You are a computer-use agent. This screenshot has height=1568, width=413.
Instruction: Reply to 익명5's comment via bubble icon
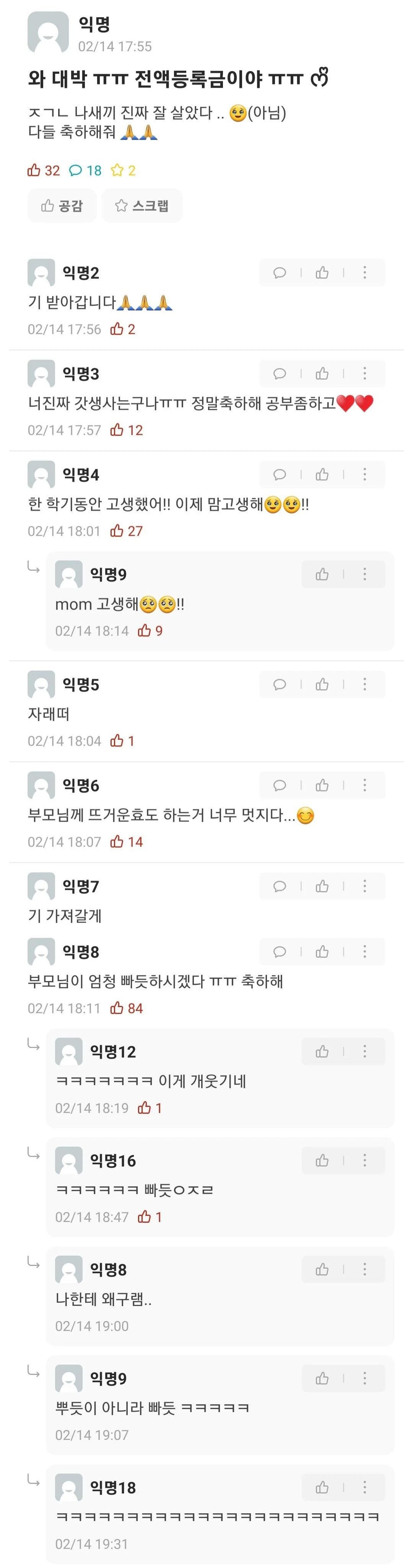[x=280, y=685]
